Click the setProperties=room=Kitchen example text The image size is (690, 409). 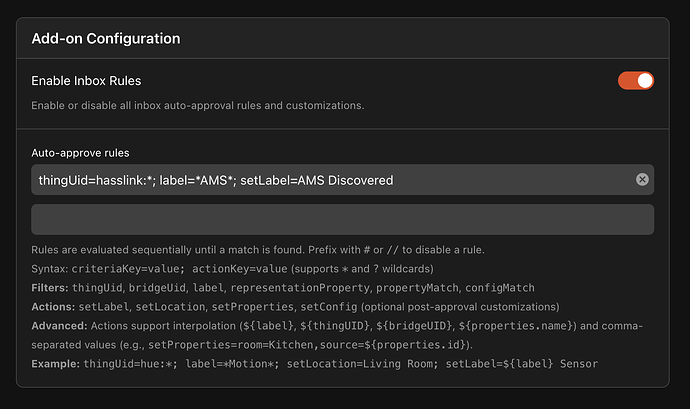pyautogui.click(x=307, y=345)
